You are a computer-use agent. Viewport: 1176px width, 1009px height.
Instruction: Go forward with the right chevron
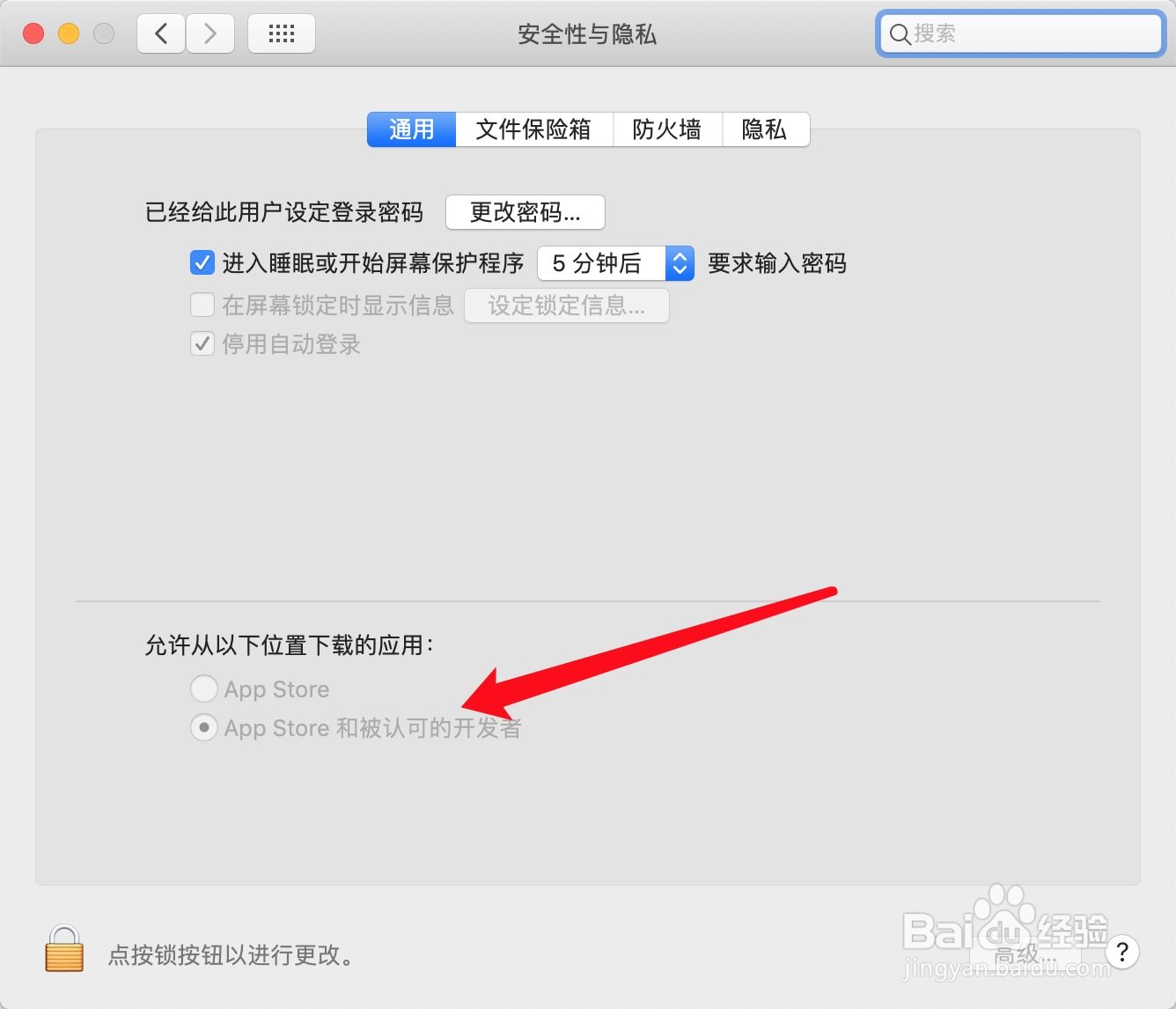[210, 34]
